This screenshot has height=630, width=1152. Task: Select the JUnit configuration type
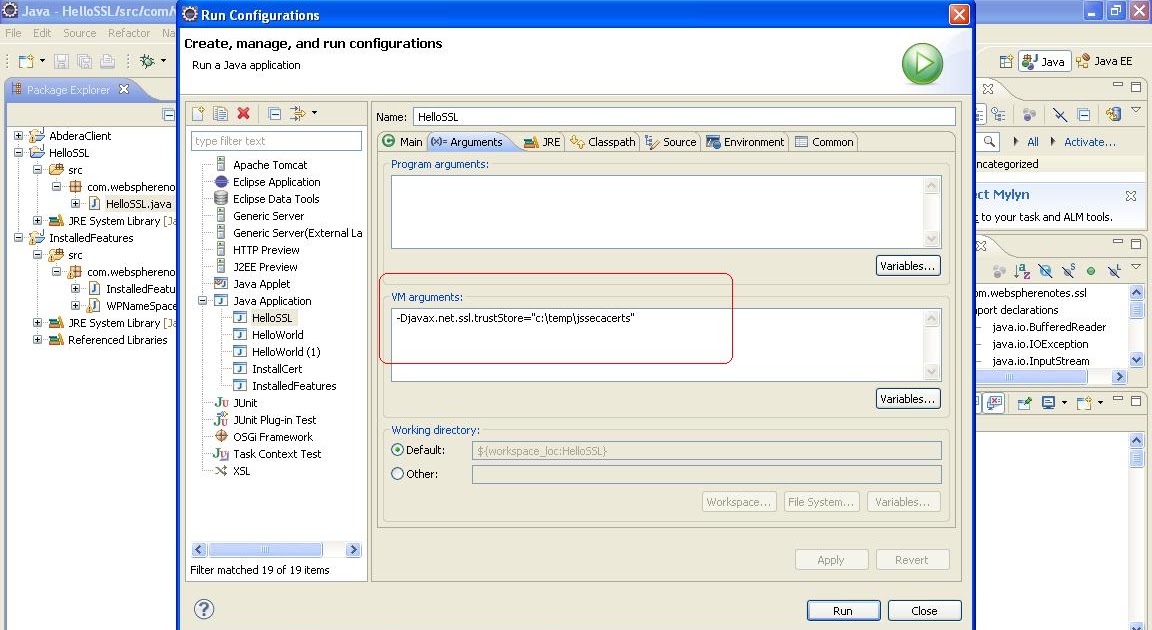click(245, 403)
